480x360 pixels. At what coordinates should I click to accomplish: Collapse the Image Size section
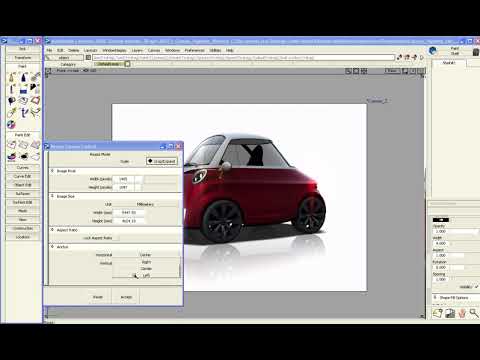tap(52, 196)
